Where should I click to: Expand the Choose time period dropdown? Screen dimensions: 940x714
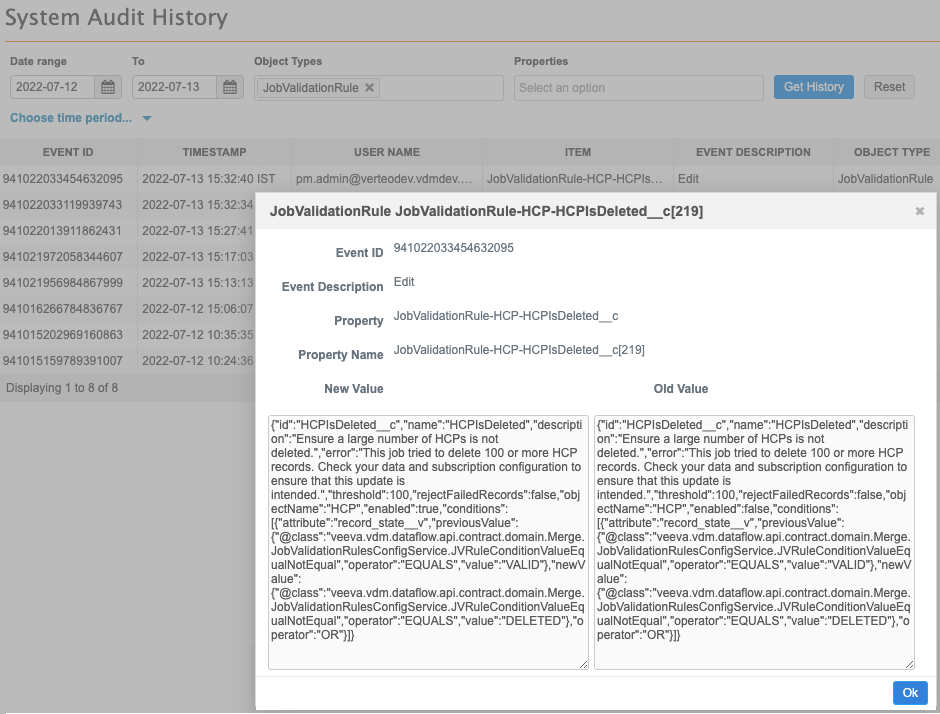80,118
